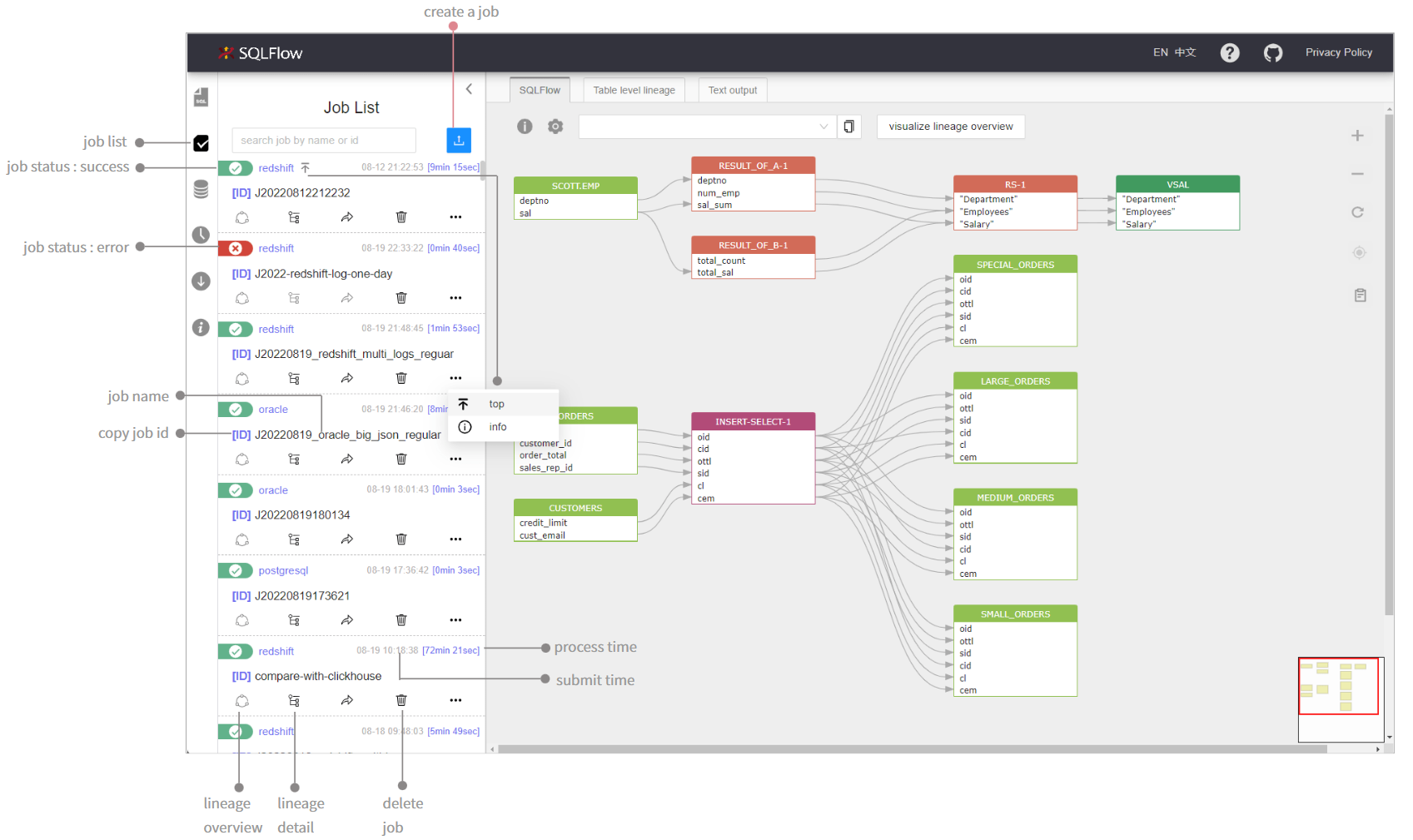Click the locate center graph icon
Image resolution: width=1413 pixels, height=840 pixels.
click(1359, 252)
